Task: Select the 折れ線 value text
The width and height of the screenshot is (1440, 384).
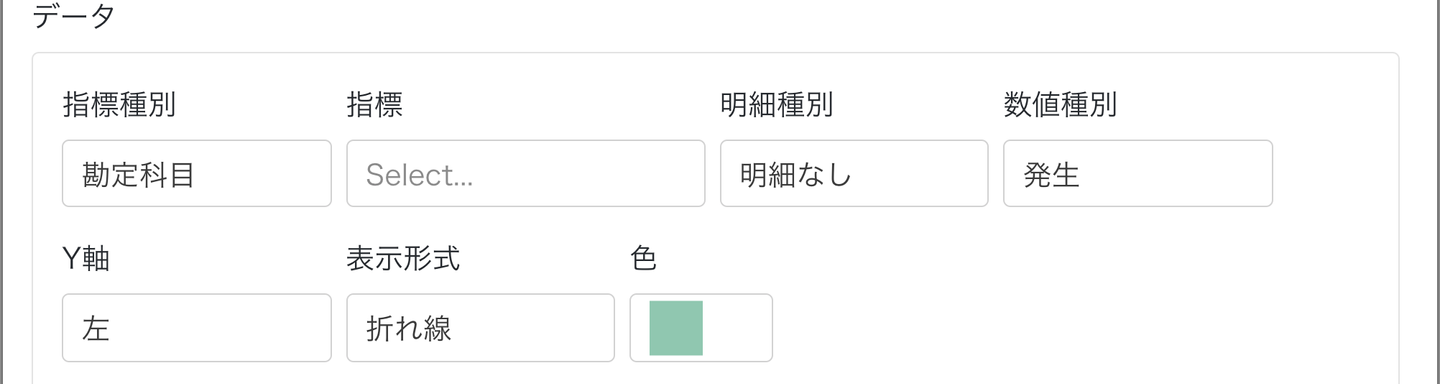Action: click(409, 328)
